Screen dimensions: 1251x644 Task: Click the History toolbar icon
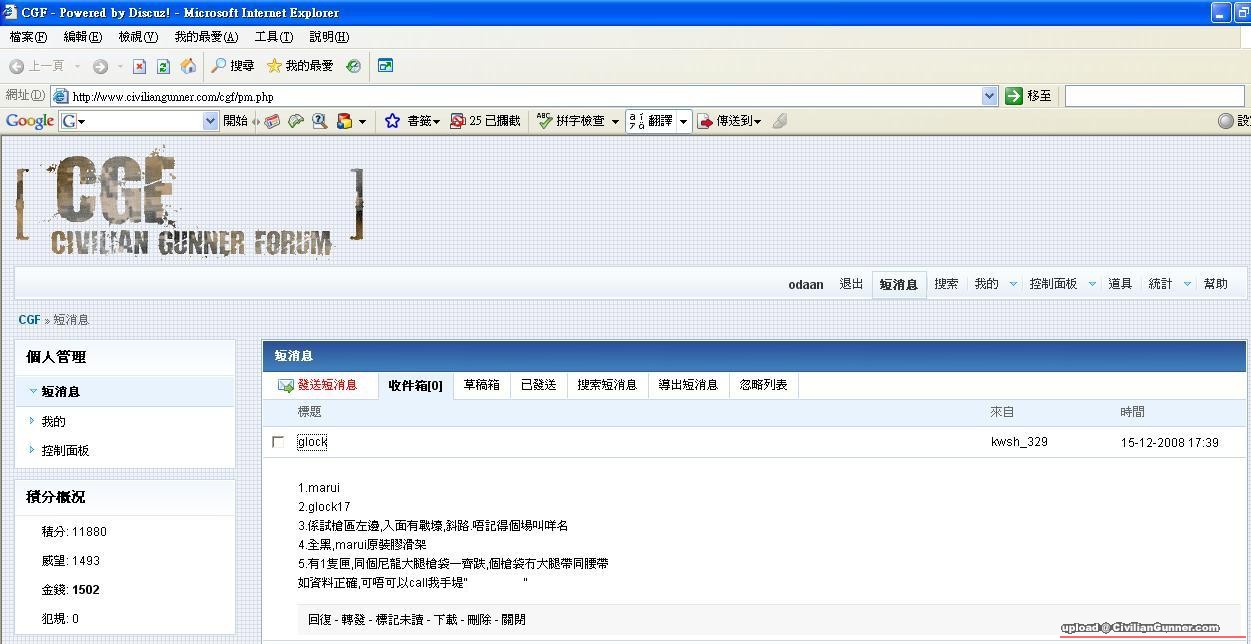tap(353, 66)
